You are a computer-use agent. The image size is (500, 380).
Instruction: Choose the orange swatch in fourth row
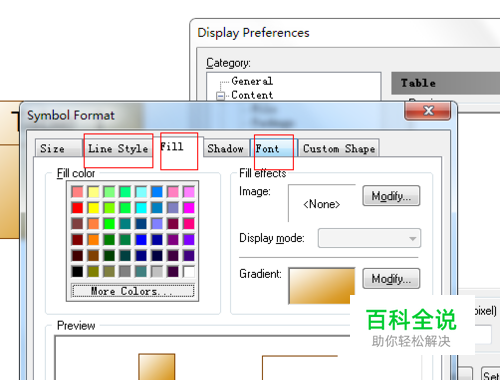93,239
